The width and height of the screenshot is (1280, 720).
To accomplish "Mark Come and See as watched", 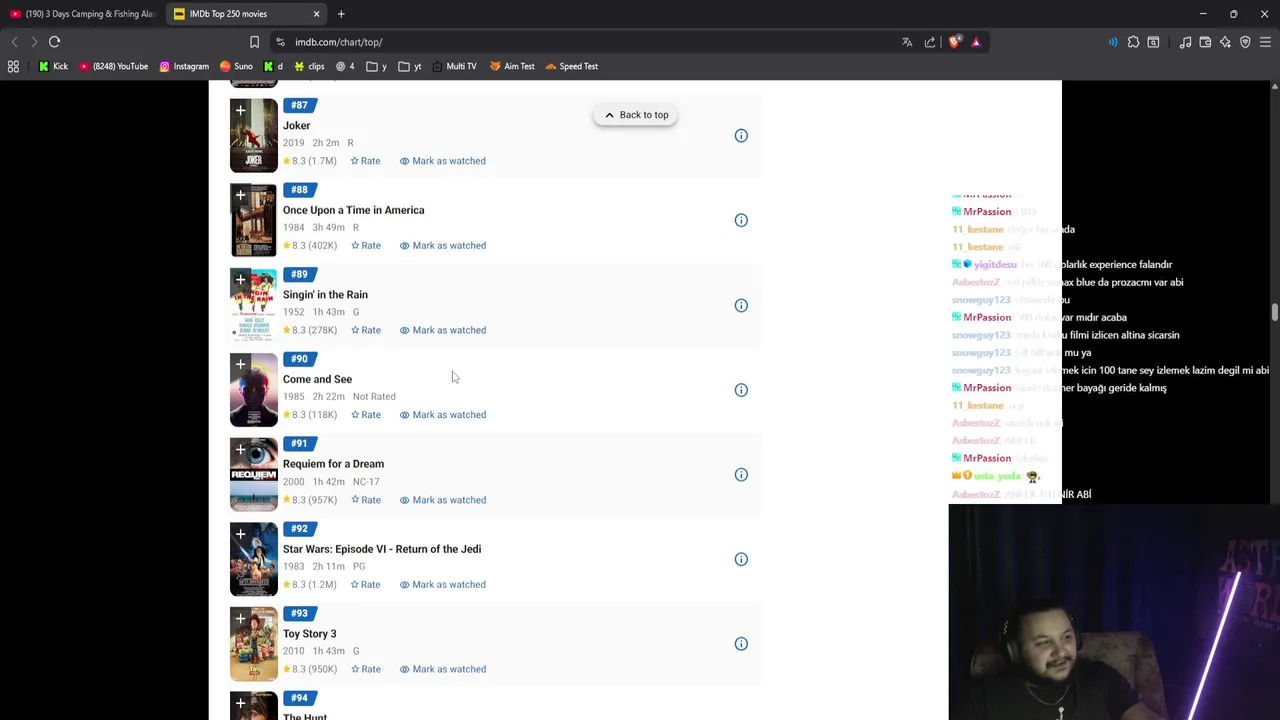I will [443, 415].
